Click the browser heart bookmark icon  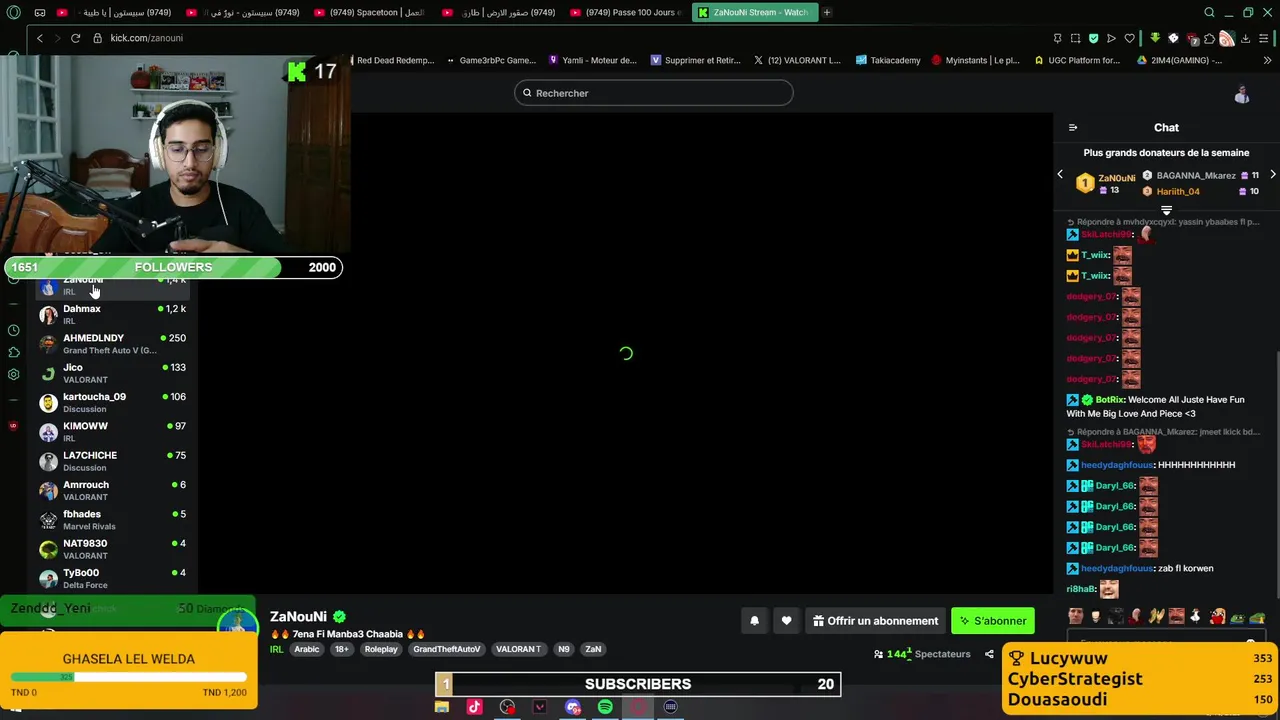point(1130,38)
